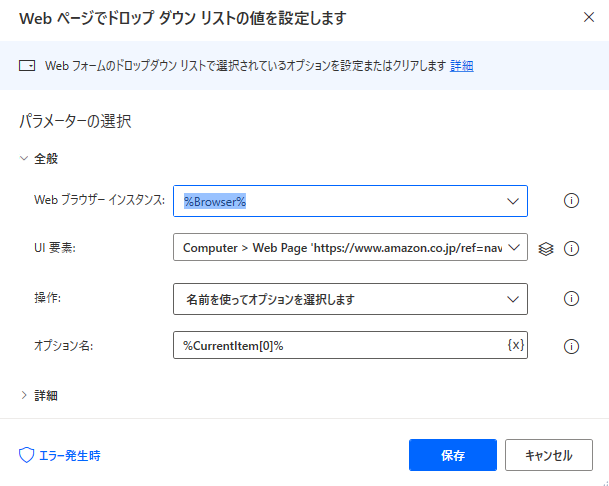Click info icon next to 操作 dropdown

click(x=571, y=298)
